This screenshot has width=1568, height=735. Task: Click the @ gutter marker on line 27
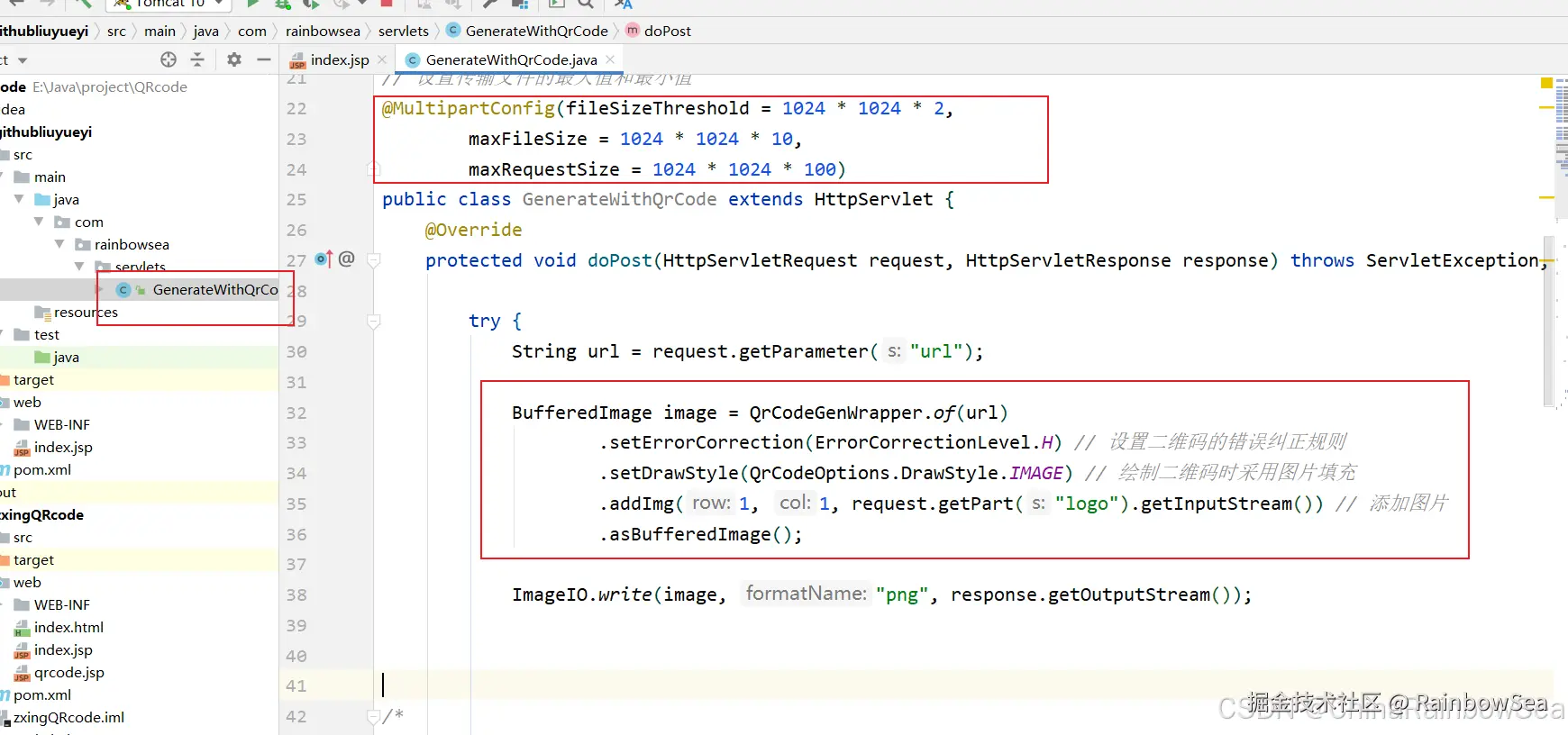(347, 259)
